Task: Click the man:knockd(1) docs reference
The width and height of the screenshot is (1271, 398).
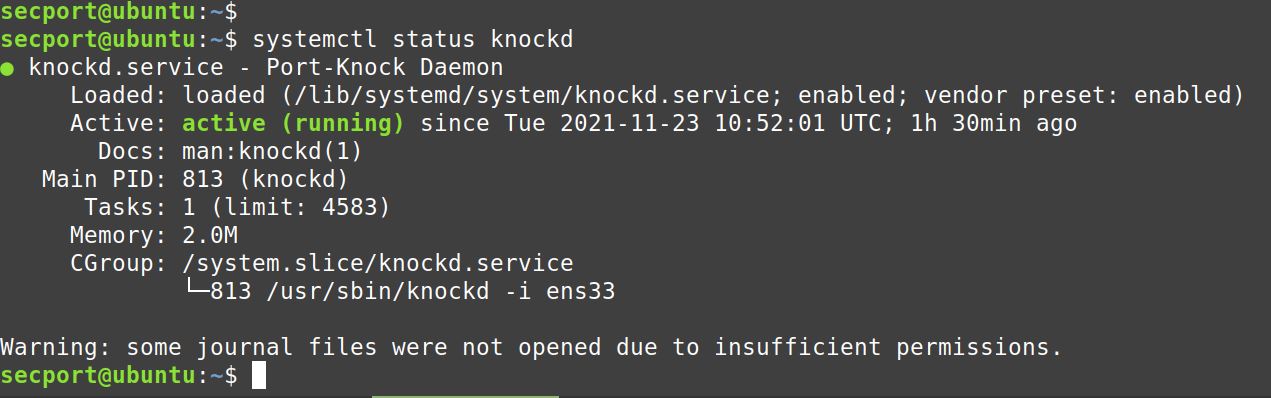Action: 273,152
